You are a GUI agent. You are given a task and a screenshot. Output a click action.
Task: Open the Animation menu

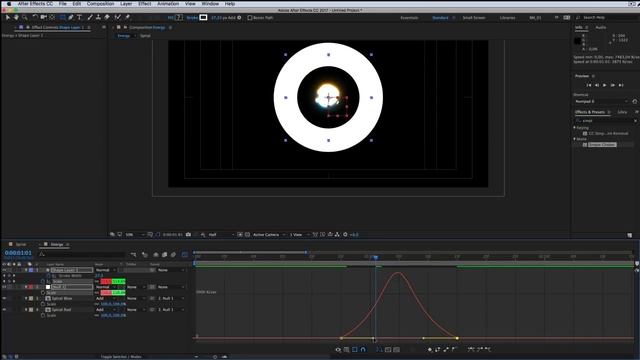click(x=168, y=4)
